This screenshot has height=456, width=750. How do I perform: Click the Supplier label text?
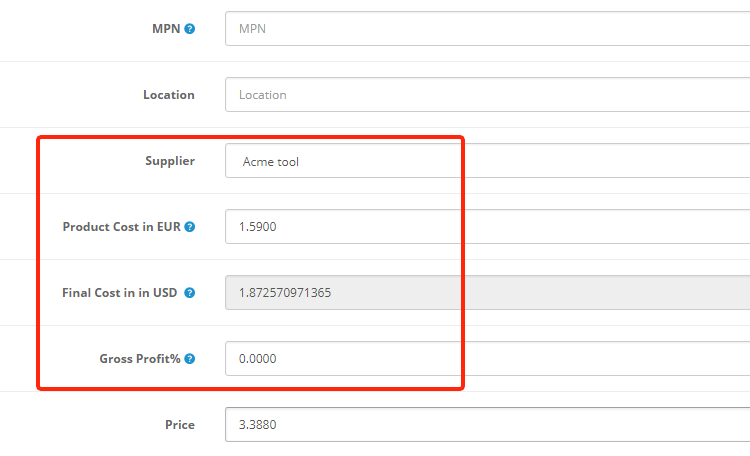coord(170,161)
